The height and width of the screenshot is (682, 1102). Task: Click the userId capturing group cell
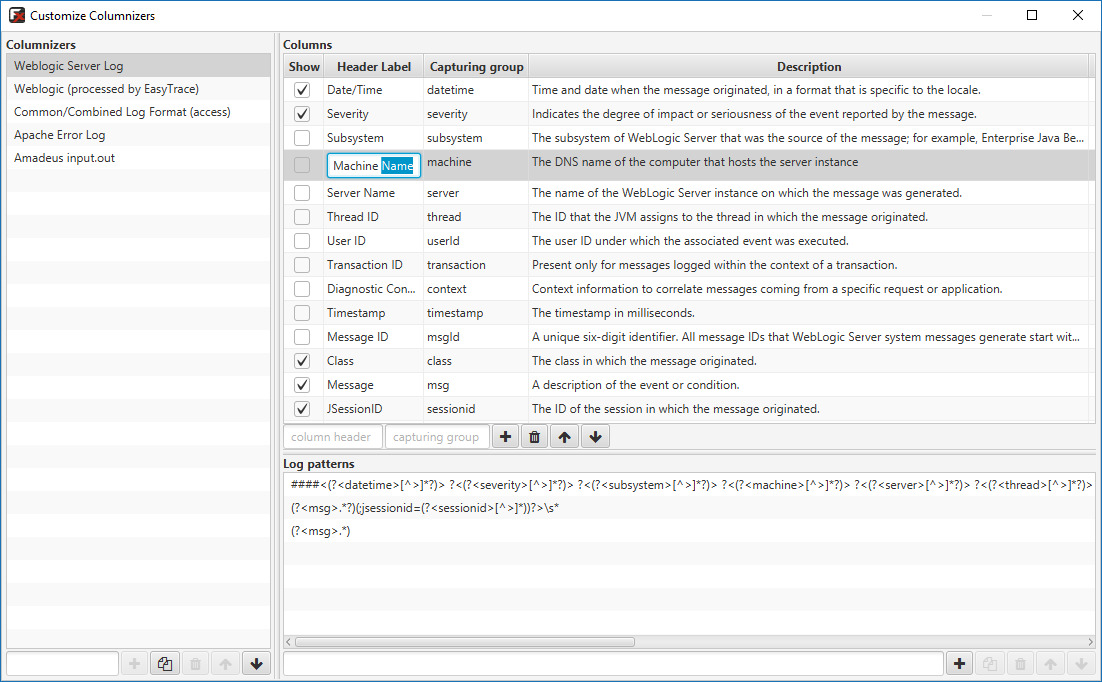(x=476, y=240)
